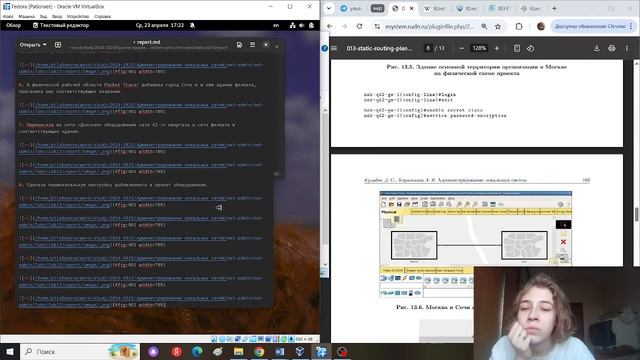Open a new Chrome tab

pyautogui.click(x=554, y=8)
